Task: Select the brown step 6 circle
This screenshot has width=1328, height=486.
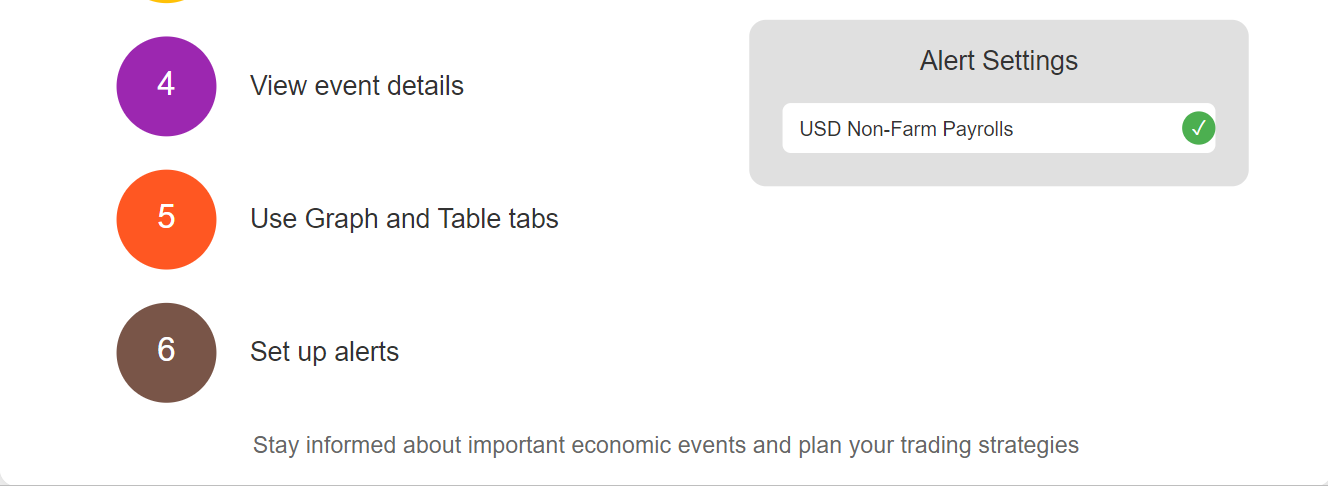Action: click(x=166, y=352)
